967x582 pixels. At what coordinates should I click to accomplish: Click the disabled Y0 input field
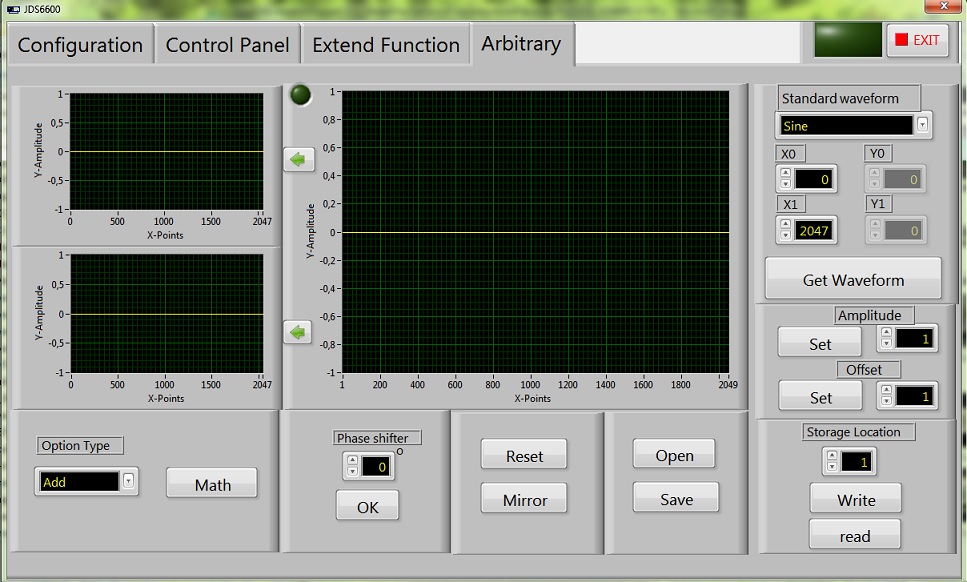click(x=903, y=179)
